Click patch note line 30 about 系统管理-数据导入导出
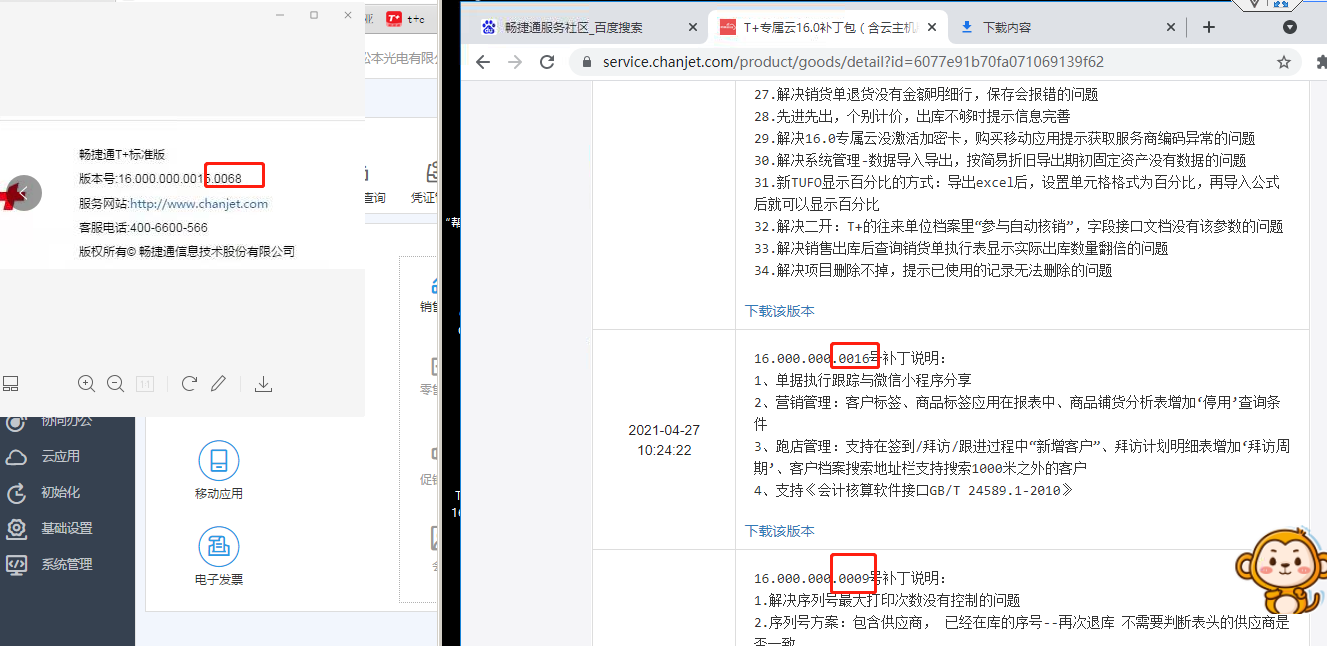The width and height of the screenshot is (1327, 646). 1000,160
